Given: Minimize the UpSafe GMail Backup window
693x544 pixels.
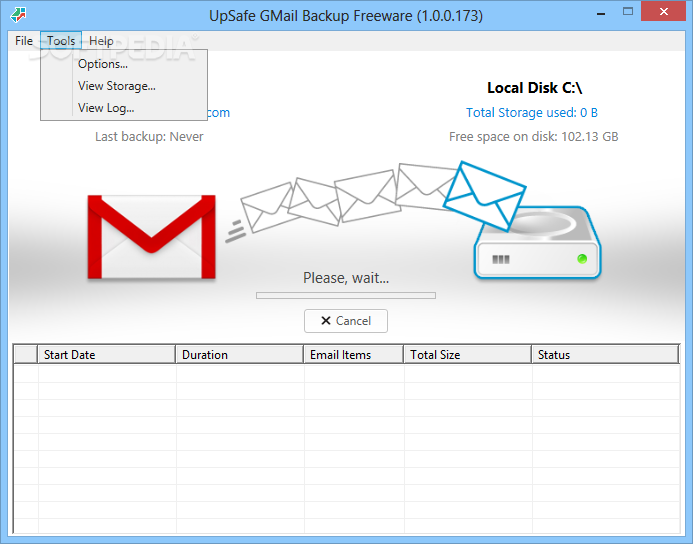Looking at the screenshot, I should (601, 13).
